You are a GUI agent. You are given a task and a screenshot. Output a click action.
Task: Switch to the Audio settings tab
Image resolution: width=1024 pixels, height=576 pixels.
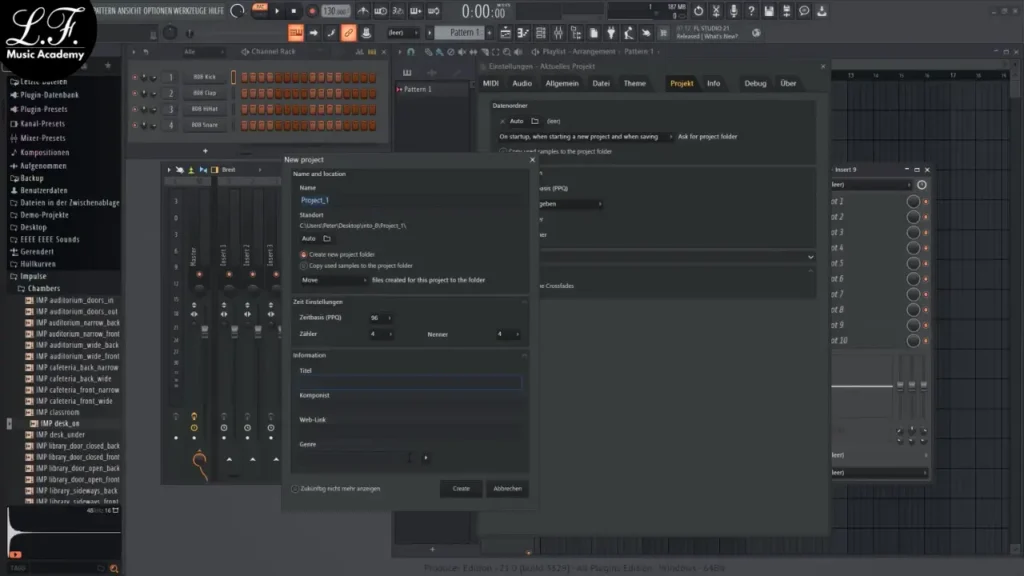[522, 84]
